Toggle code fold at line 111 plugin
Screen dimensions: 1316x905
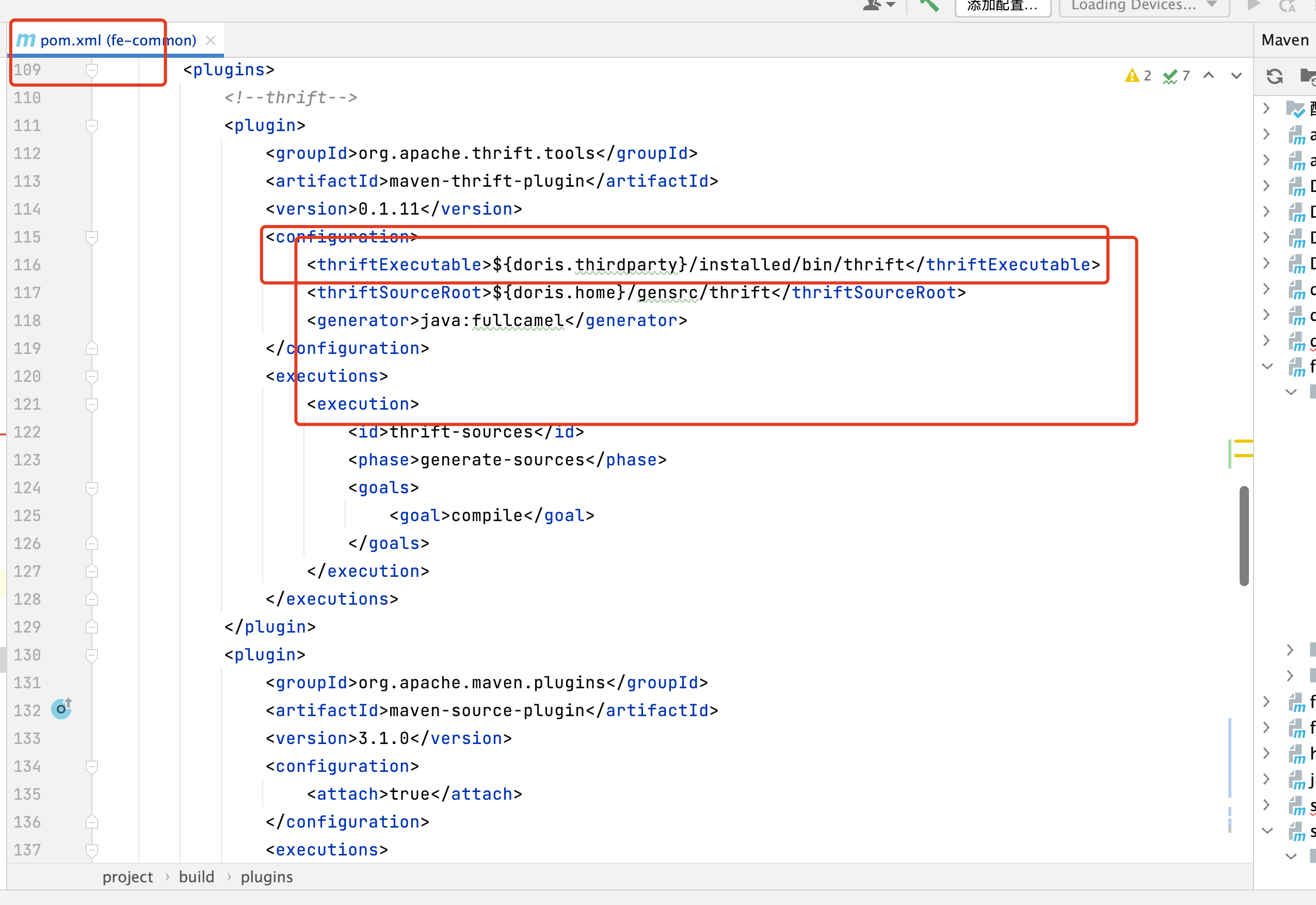tap(91, 125)
